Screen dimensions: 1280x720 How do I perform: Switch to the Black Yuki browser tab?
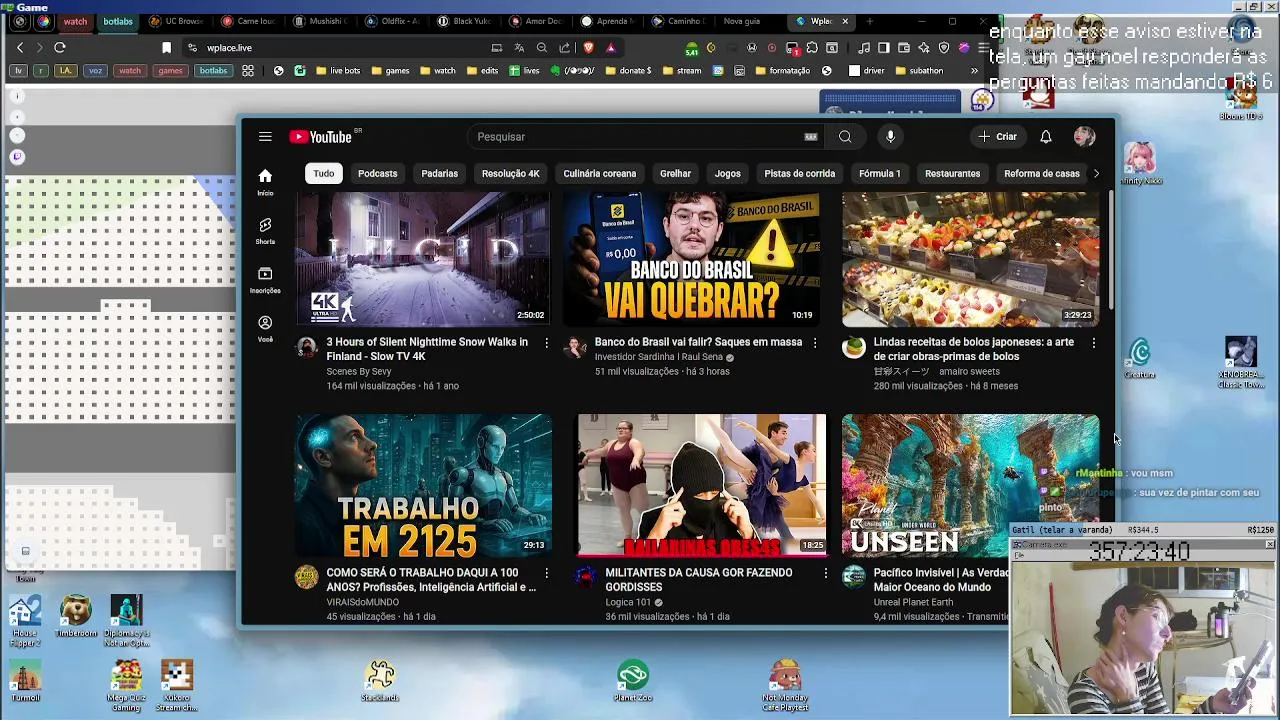coord(465,21)
